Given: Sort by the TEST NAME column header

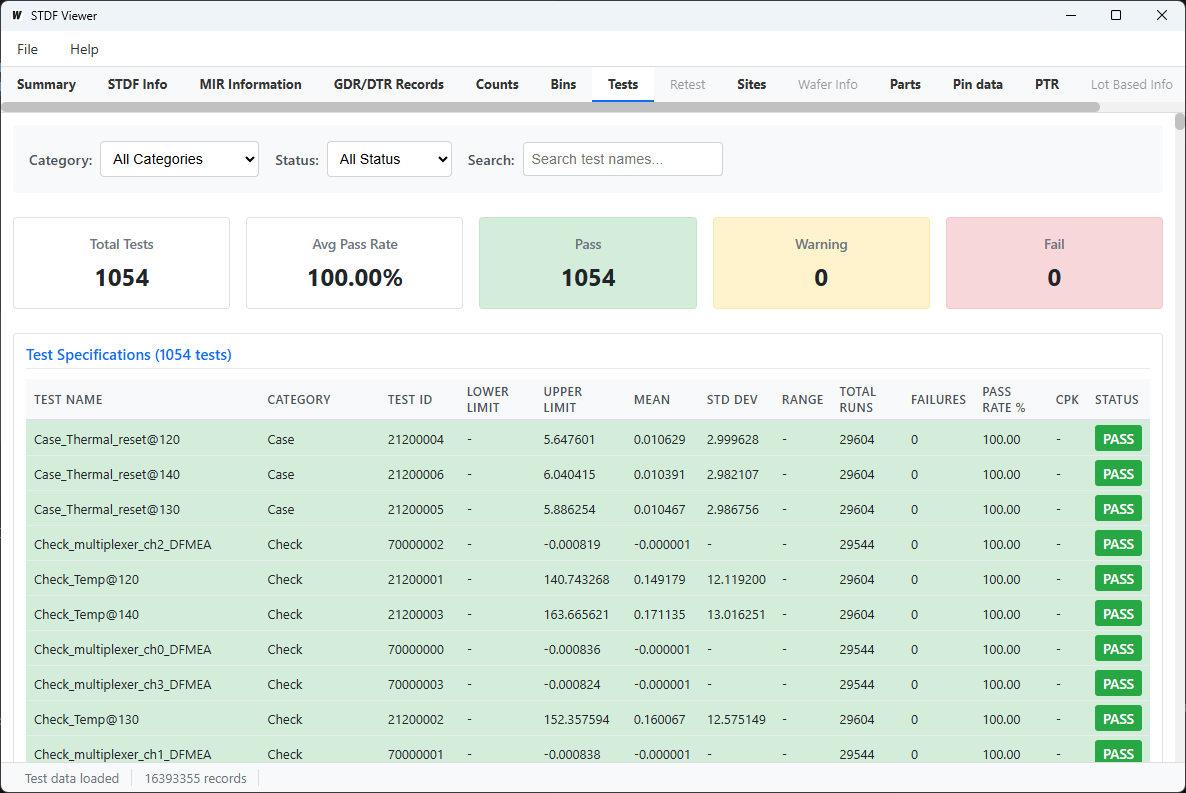Looking at the screenshot, I should 68,400.
